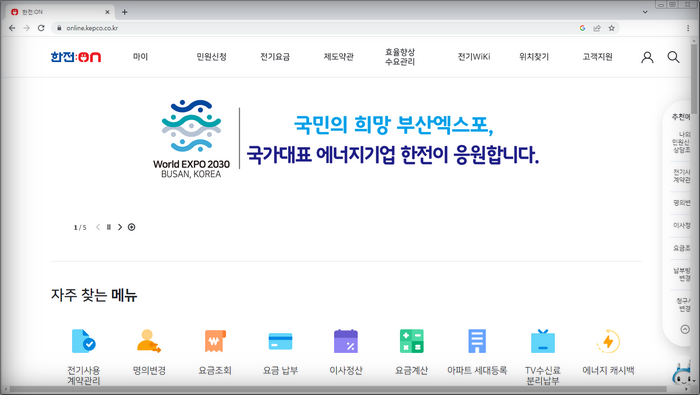Open the TV수신료 분리납부 icon
The height and width of the screenshot is (395, 700).
(543, 341)
